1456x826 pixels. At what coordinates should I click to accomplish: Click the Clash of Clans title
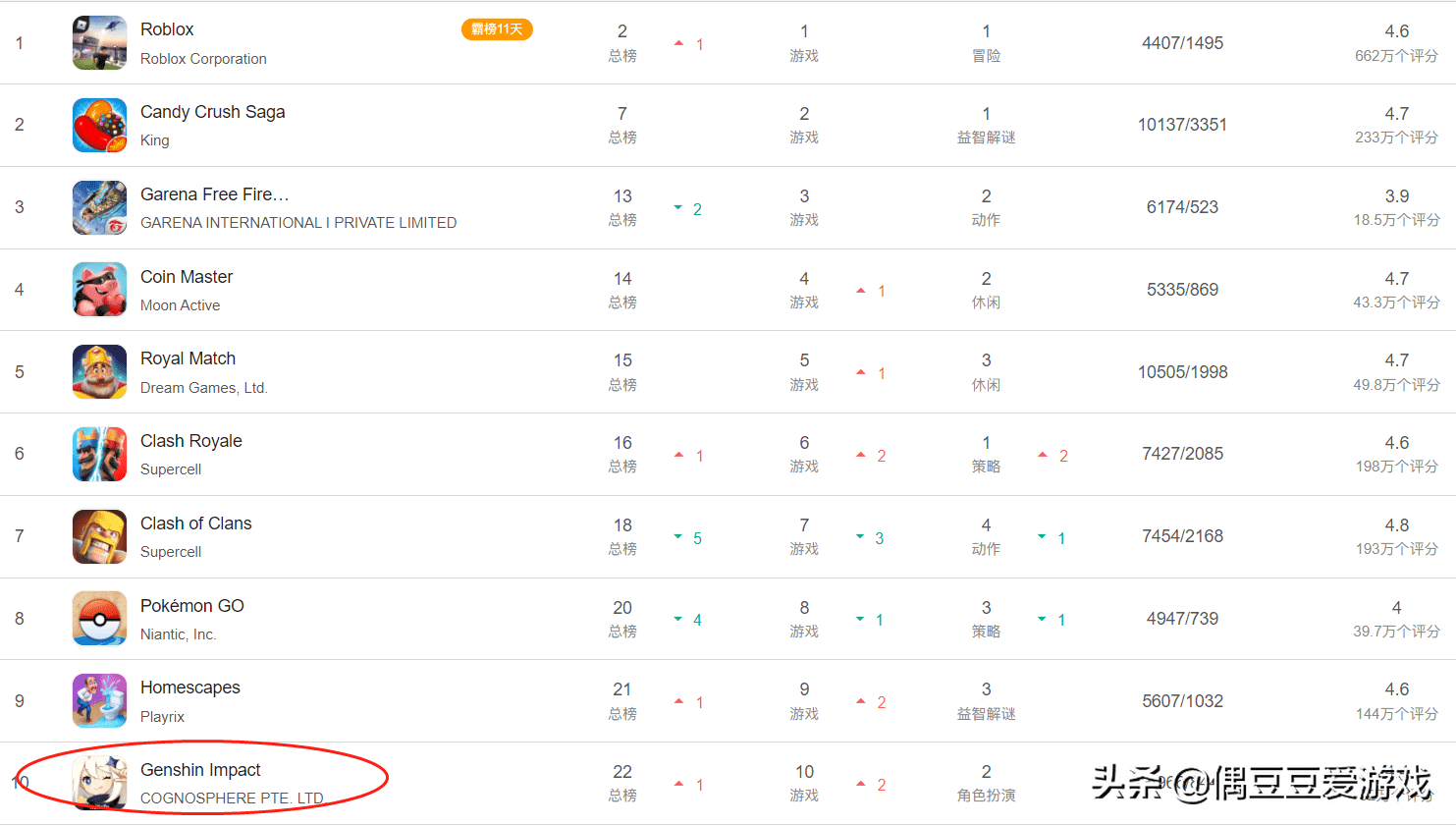[x=196, y=523]
